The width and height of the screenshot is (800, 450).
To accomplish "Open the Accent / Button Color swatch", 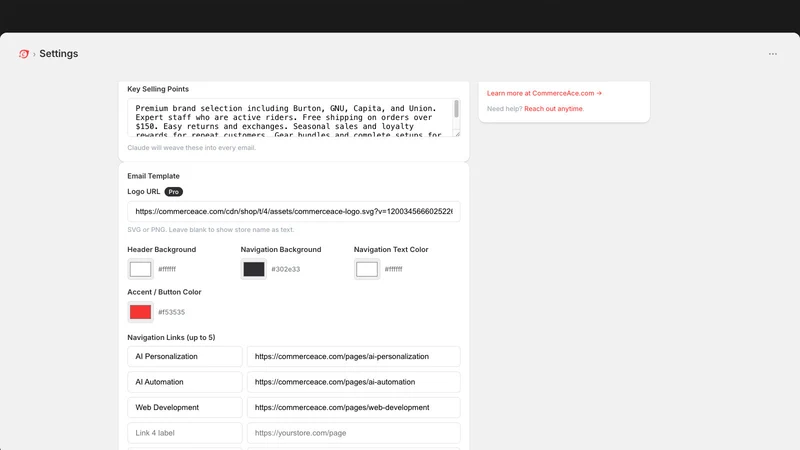I will pyautogui.click(x=140, y=312).
